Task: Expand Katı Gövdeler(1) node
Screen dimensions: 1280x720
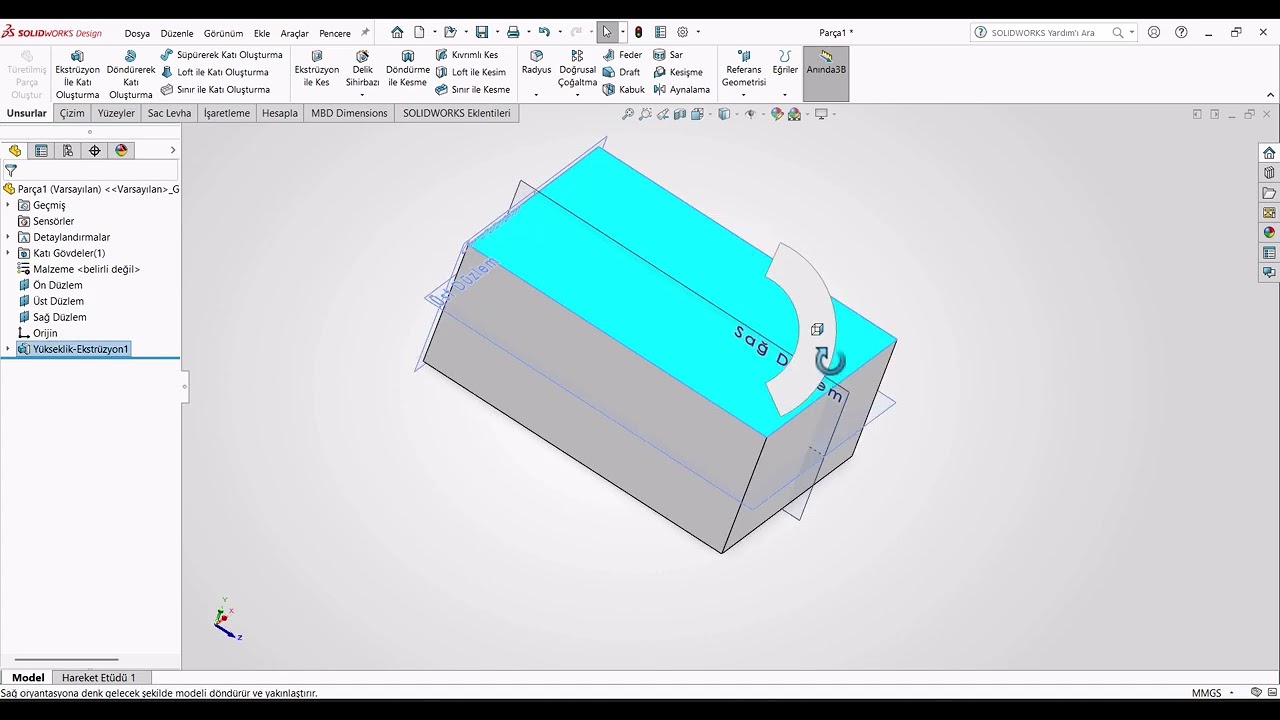Action: pyautogui.click(x=8, y=253)
